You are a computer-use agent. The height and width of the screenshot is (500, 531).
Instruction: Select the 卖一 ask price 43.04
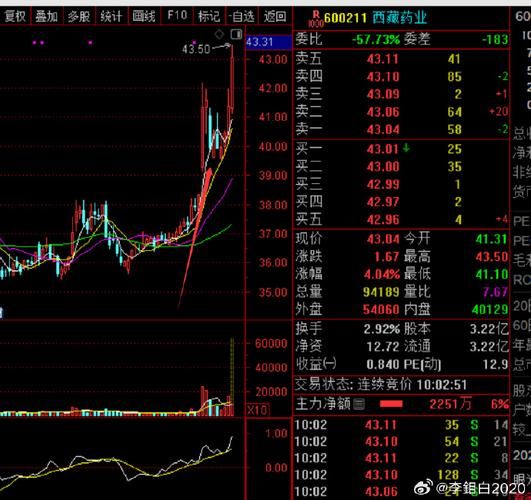(383, 130)
